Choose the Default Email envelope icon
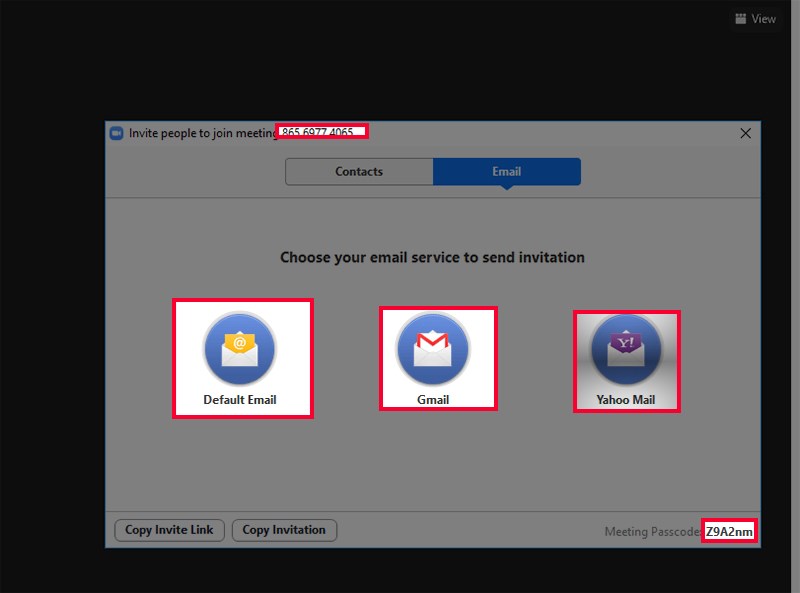800x593 pixels. [x=240, y=349]
